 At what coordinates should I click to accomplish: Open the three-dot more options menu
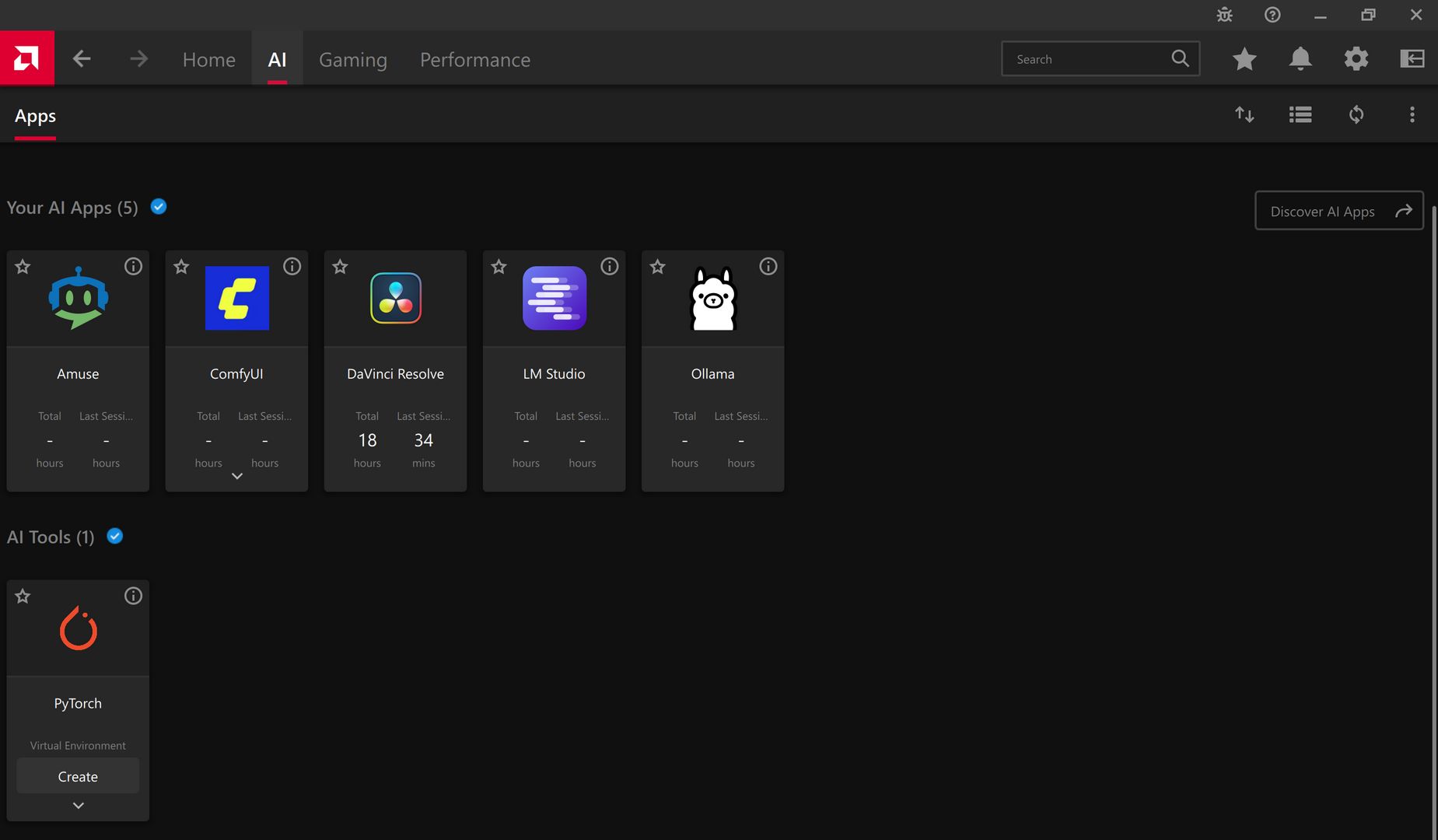(1412, 115)
